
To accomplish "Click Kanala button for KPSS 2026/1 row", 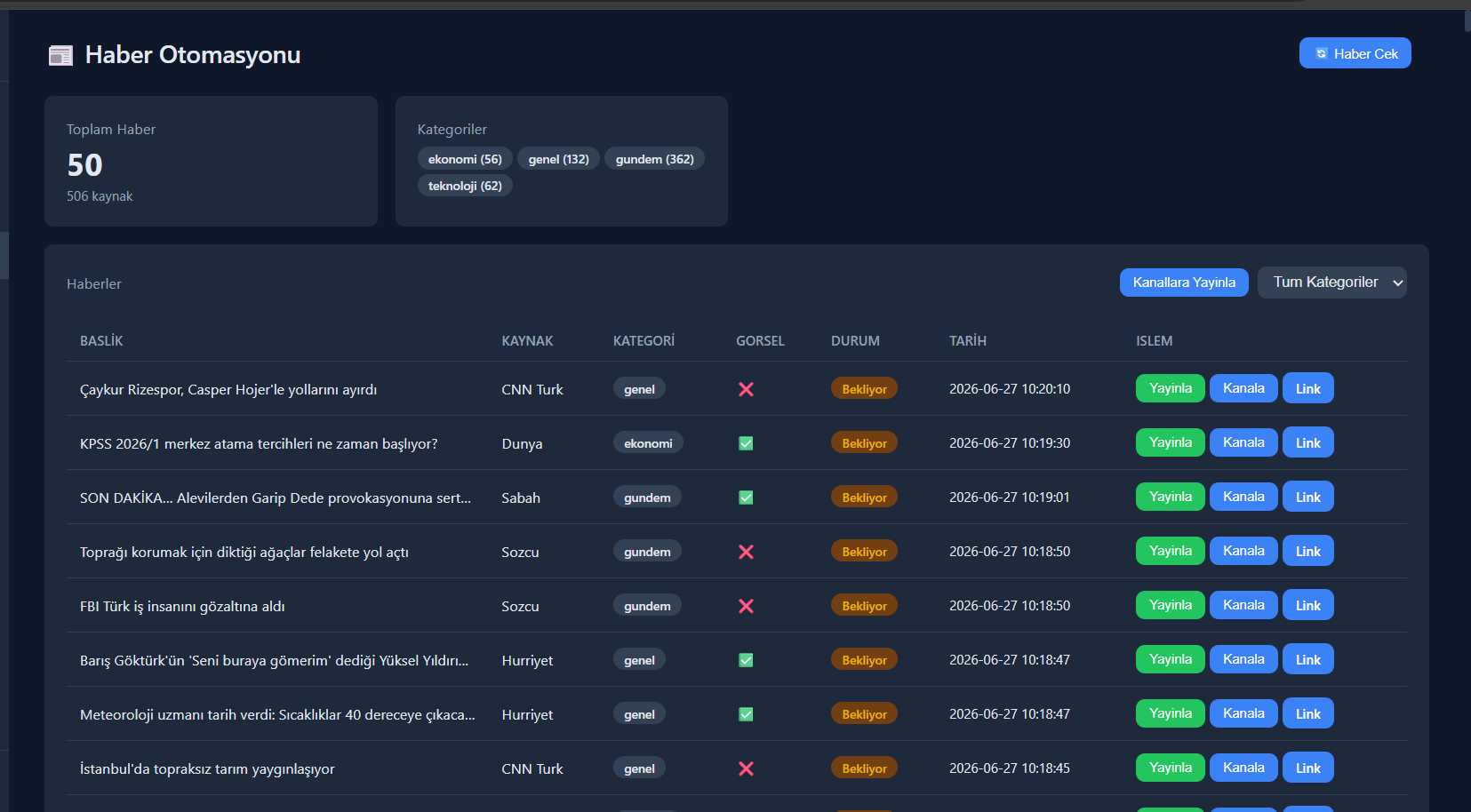I will (1243, 442).
